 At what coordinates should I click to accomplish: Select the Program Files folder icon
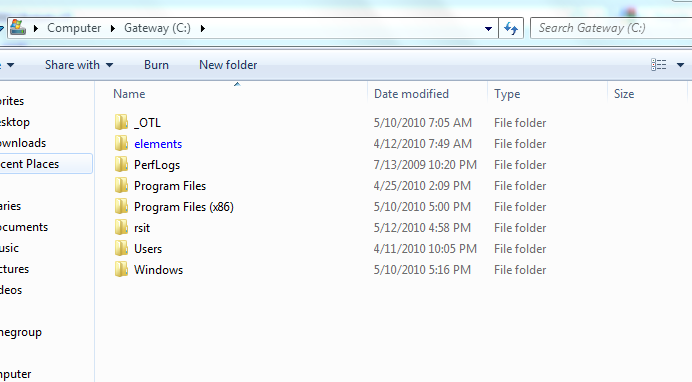point(121,186)
